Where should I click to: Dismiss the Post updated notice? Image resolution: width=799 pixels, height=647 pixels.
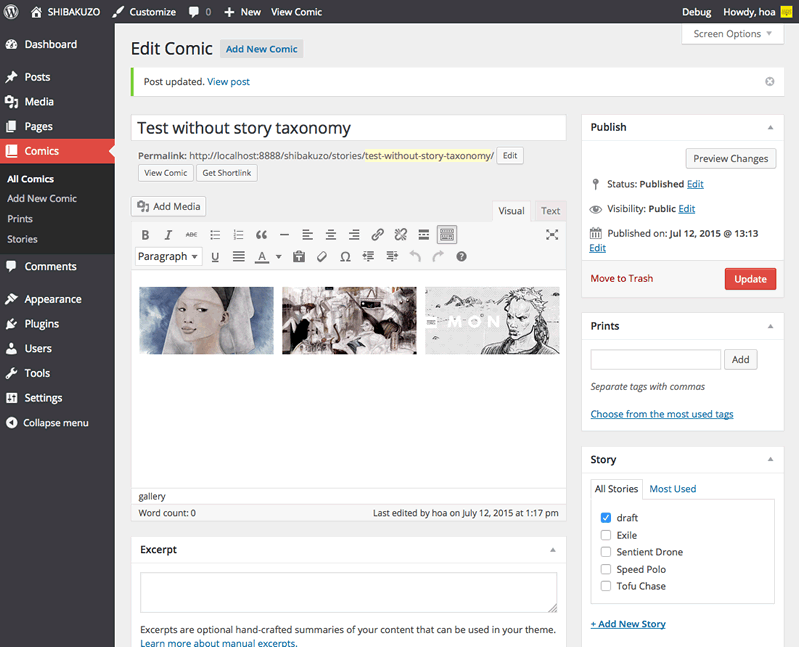(x=769, y=82)
